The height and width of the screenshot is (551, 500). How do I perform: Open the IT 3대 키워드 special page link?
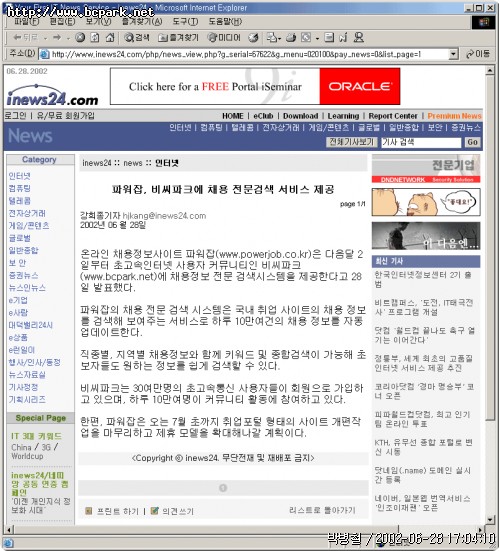pyautogui.click(x=36, y=436)
